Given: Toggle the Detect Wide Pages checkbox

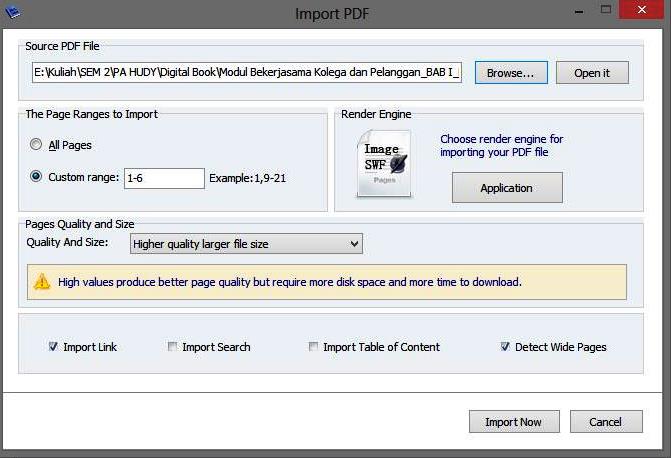Looking at the screenshot, I should [505, 346].
